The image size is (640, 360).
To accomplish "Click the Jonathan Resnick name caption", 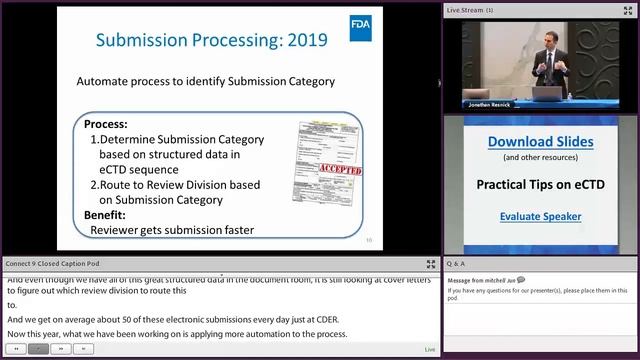I will click(x=489, y=105).
